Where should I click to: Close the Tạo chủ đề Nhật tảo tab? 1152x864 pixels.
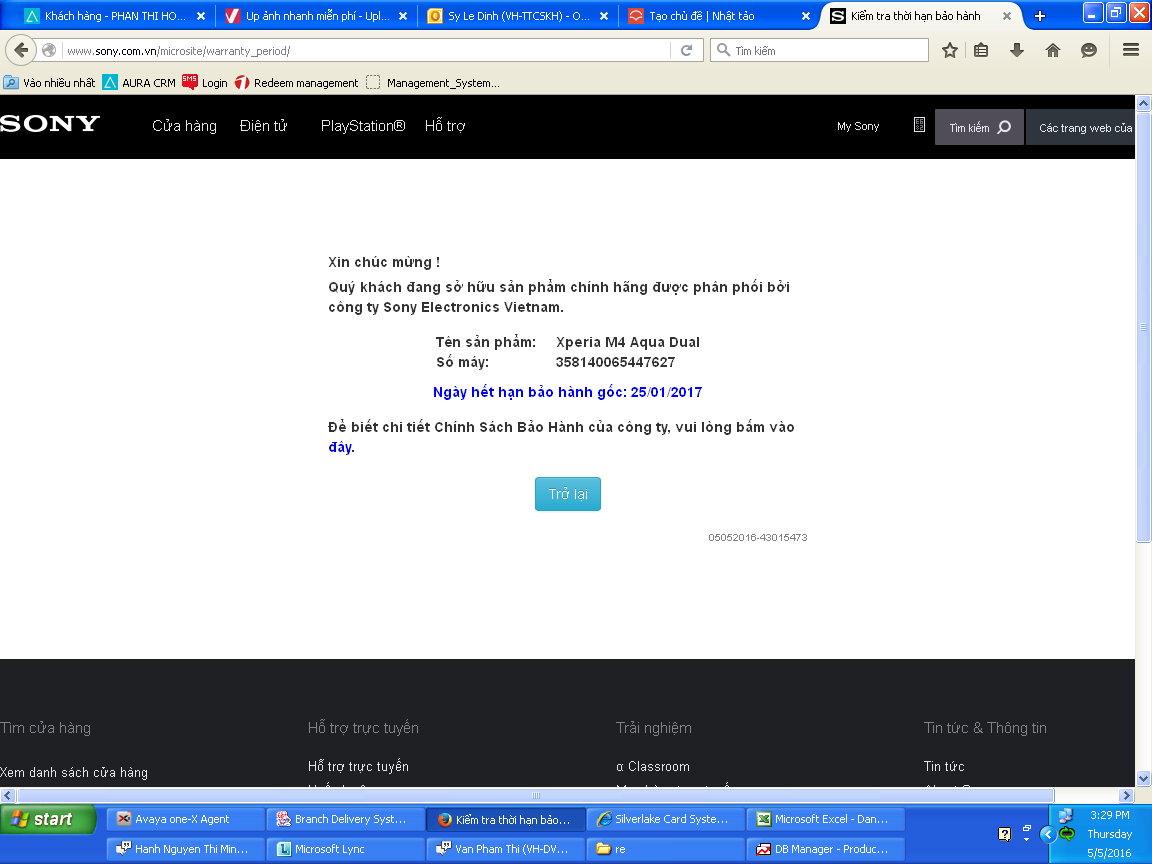tap(805, 16)
